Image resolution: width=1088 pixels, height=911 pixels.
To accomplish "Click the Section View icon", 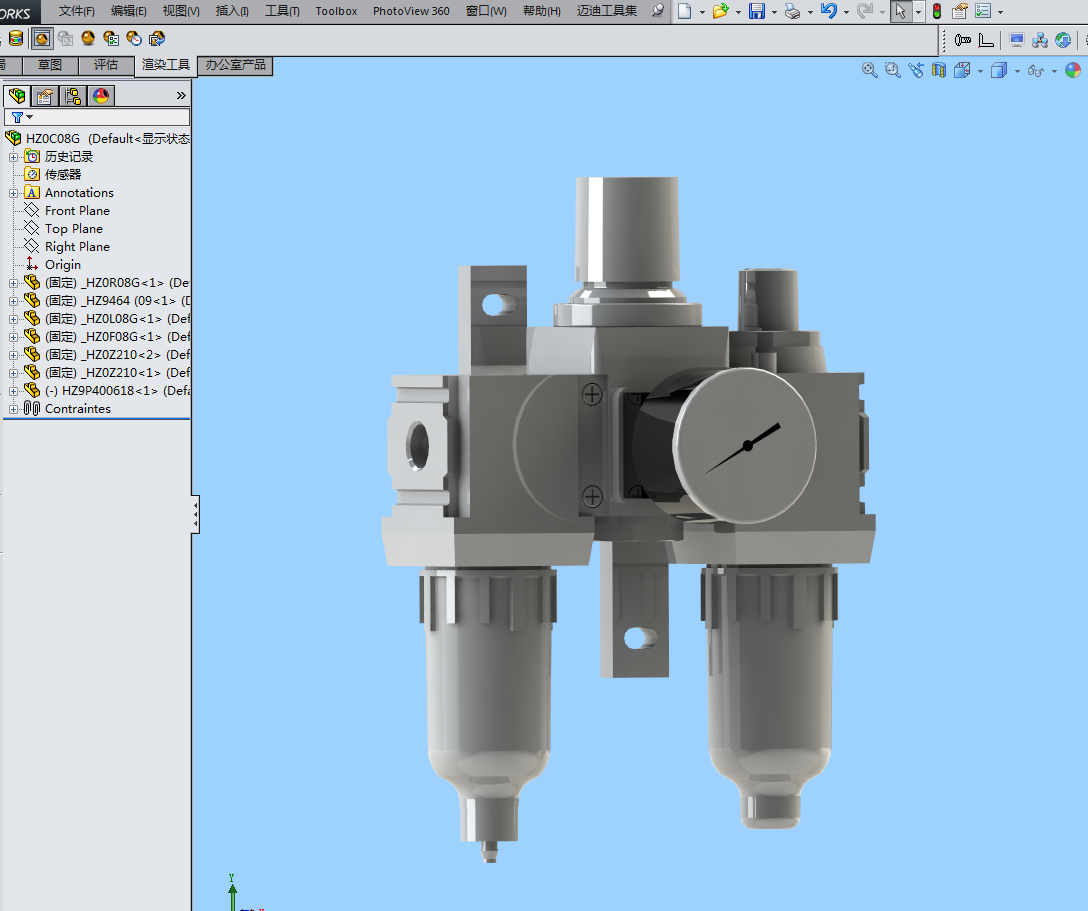I will click(939, 70).
